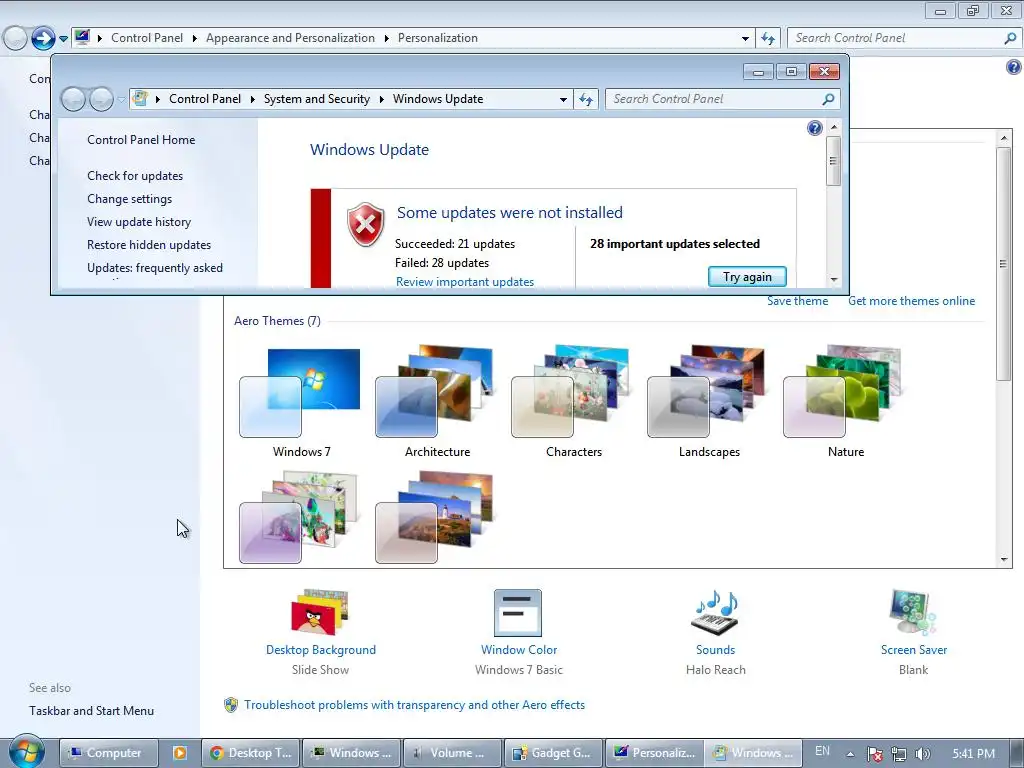The width and height of the screenshot is (1024, 768).
Task: Open volume speaker tray icon
Action: point(922,754)
